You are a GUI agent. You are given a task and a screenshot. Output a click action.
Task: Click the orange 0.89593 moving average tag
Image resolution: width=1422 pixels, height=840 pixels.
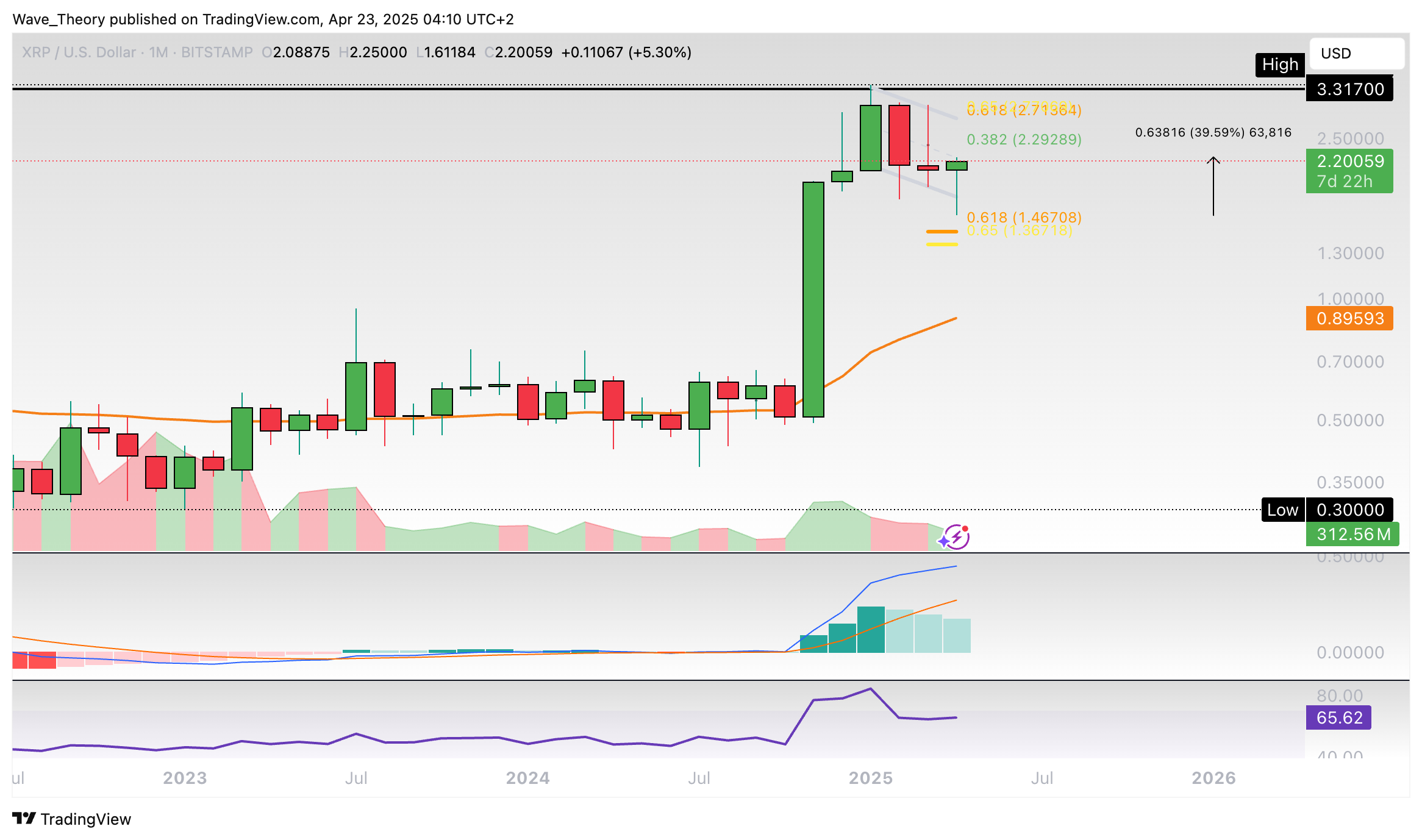(x=1349, y=318)
